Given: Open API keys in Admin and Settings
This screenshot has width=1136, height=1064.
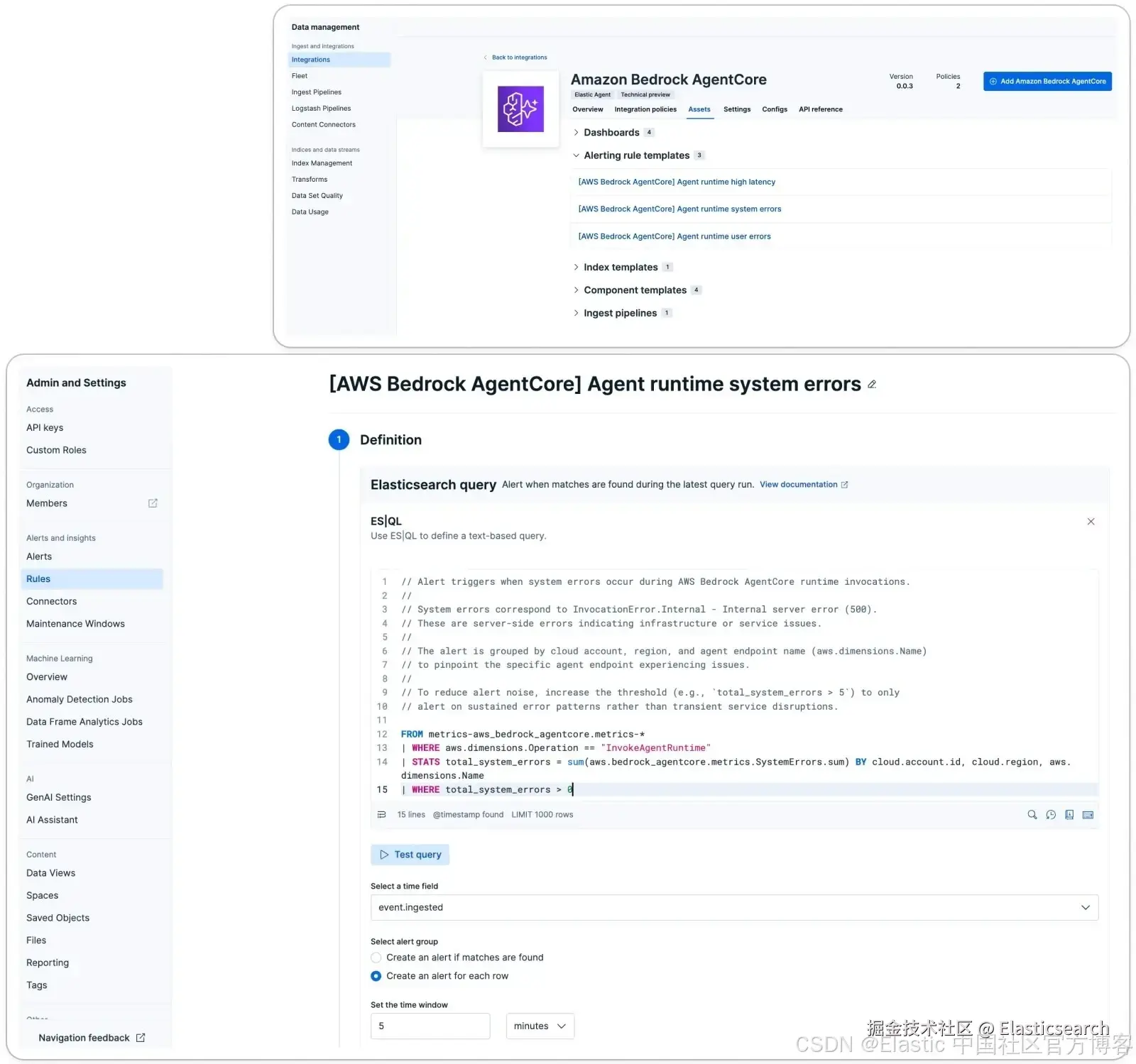Looking at the screenshot, I should point(45,428).
